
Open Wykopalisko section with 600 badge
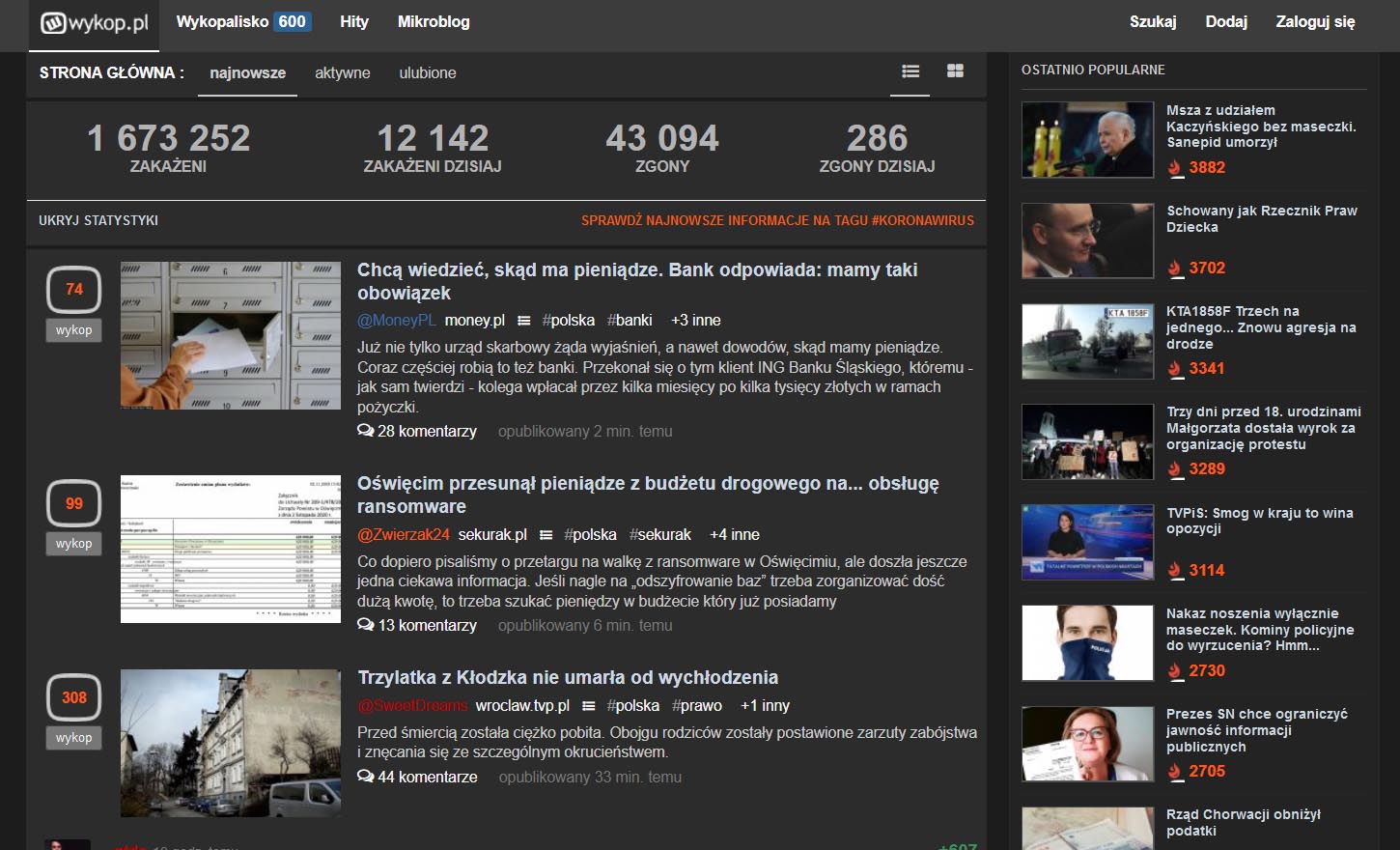click(243, 21)
